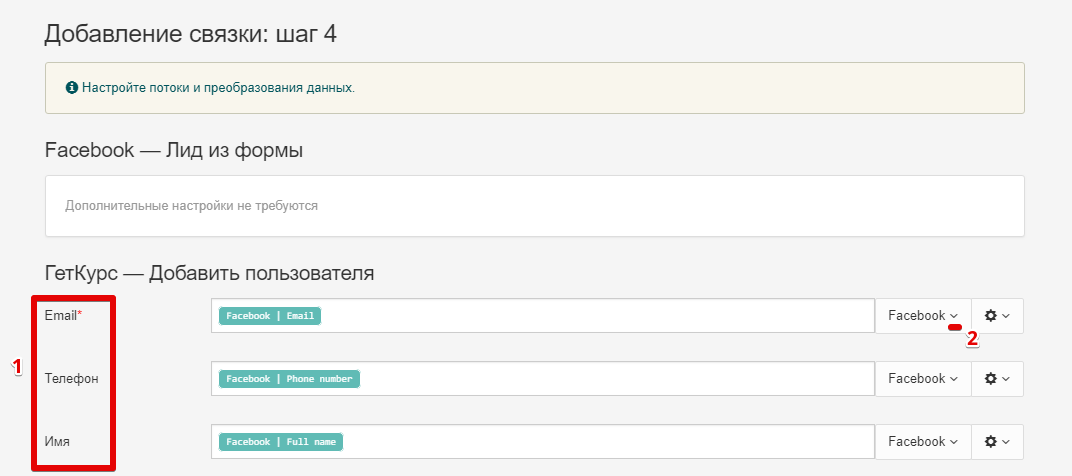Select the 'Facebook | Phone number' tag

[289, 379]
